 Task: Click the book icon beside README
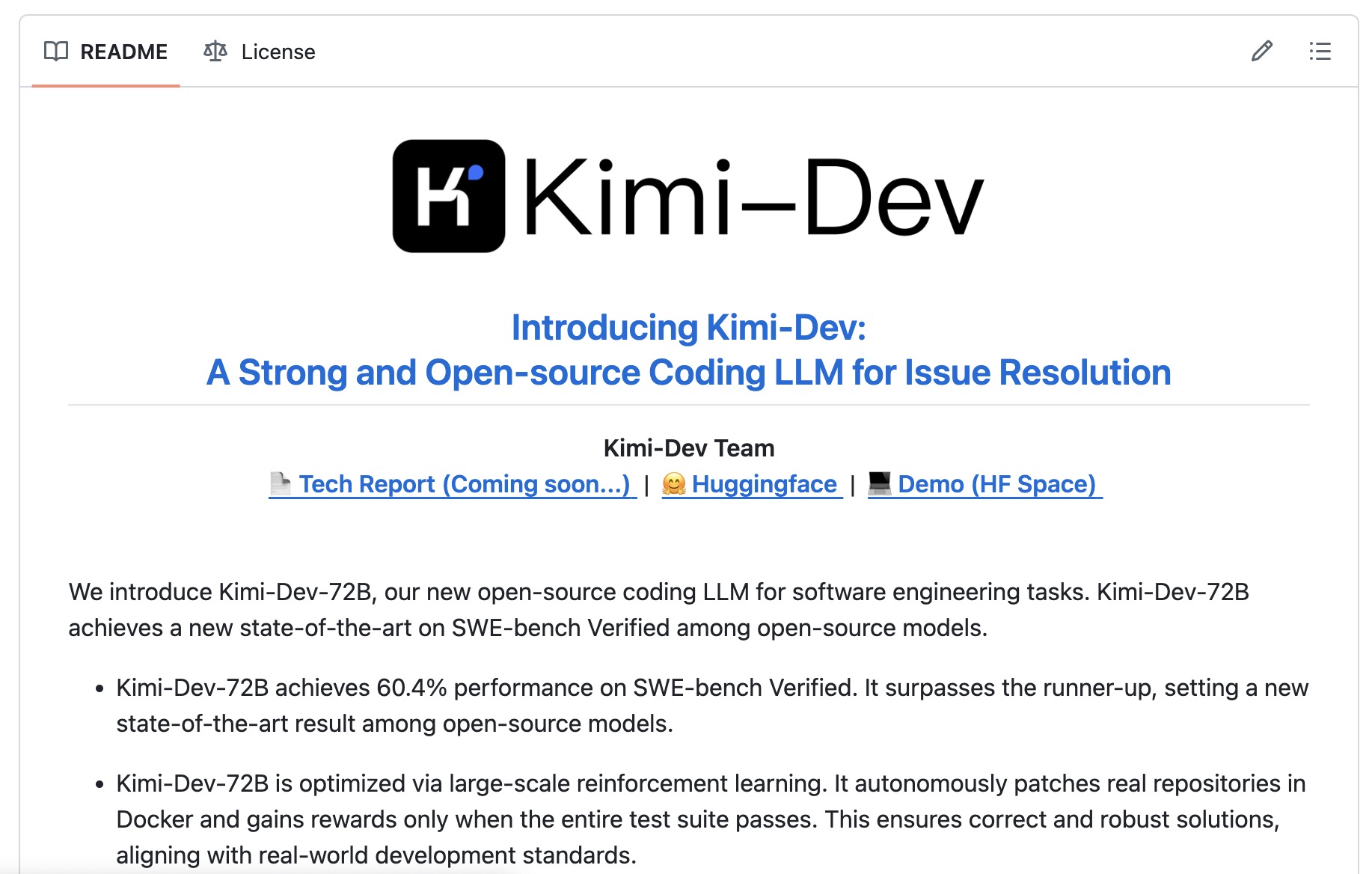[x=56, y=52]
